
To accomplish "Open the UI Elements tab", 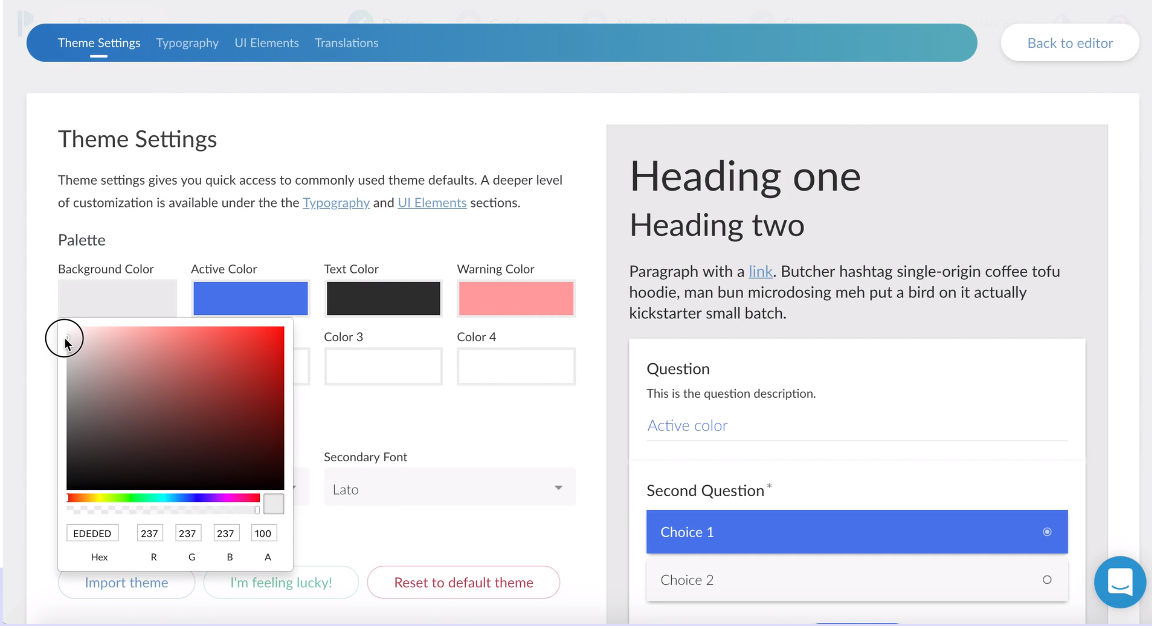I will [267, 43].
